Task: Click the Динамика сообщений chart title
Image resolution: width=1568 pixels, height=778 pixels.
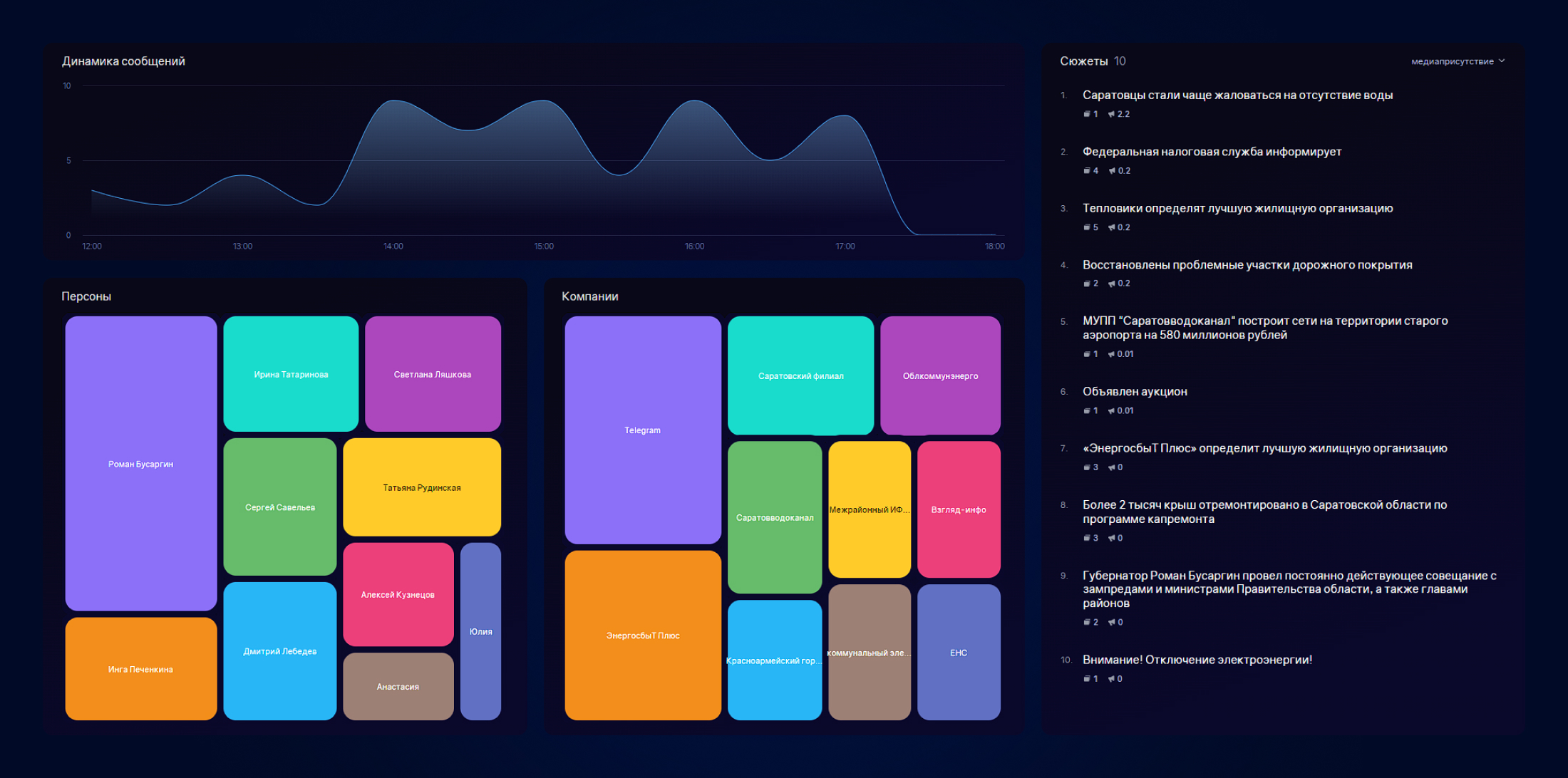Action: click(123, 61)
